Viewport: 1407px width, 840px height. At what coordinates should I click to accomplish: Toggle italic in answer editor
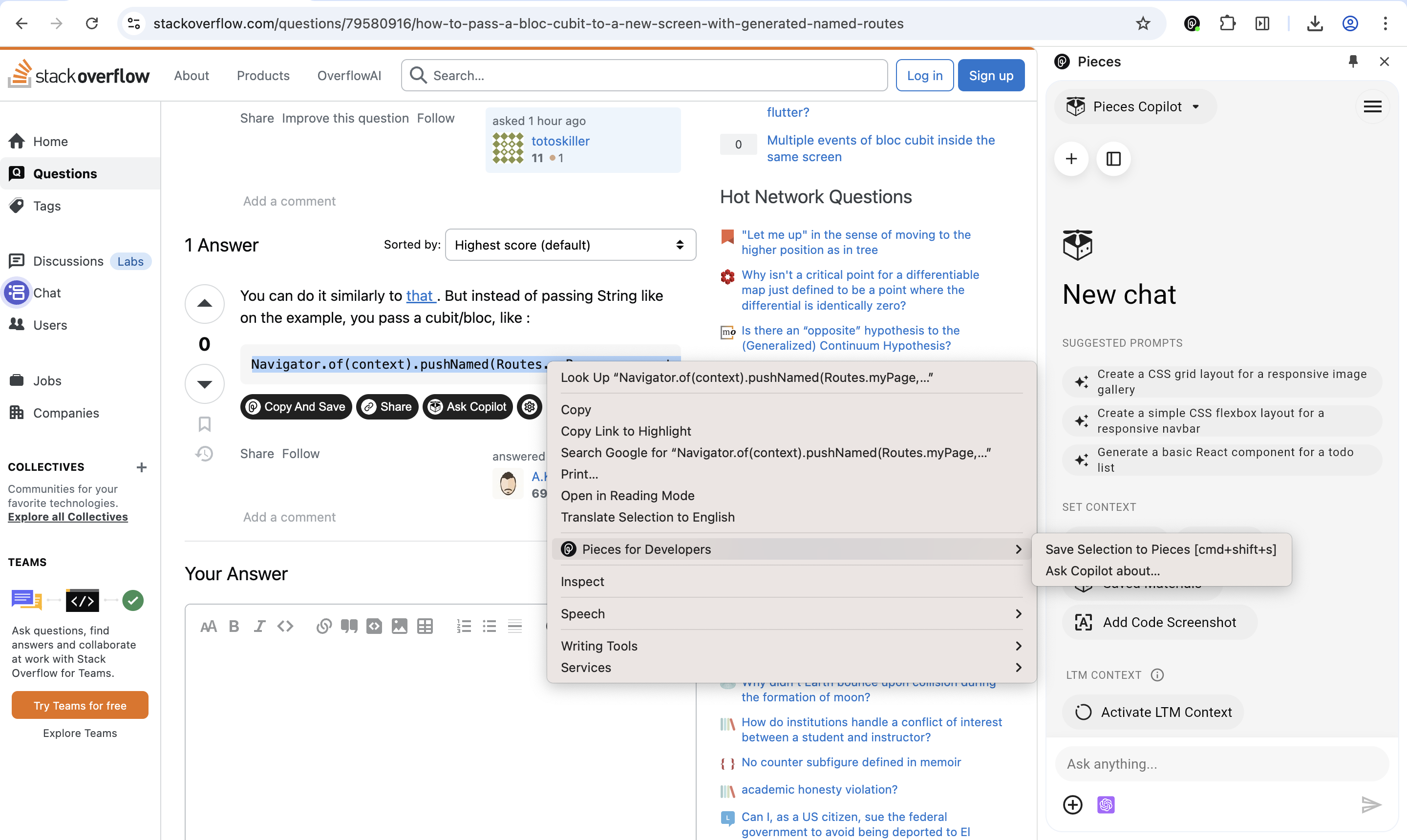point(259,626)
